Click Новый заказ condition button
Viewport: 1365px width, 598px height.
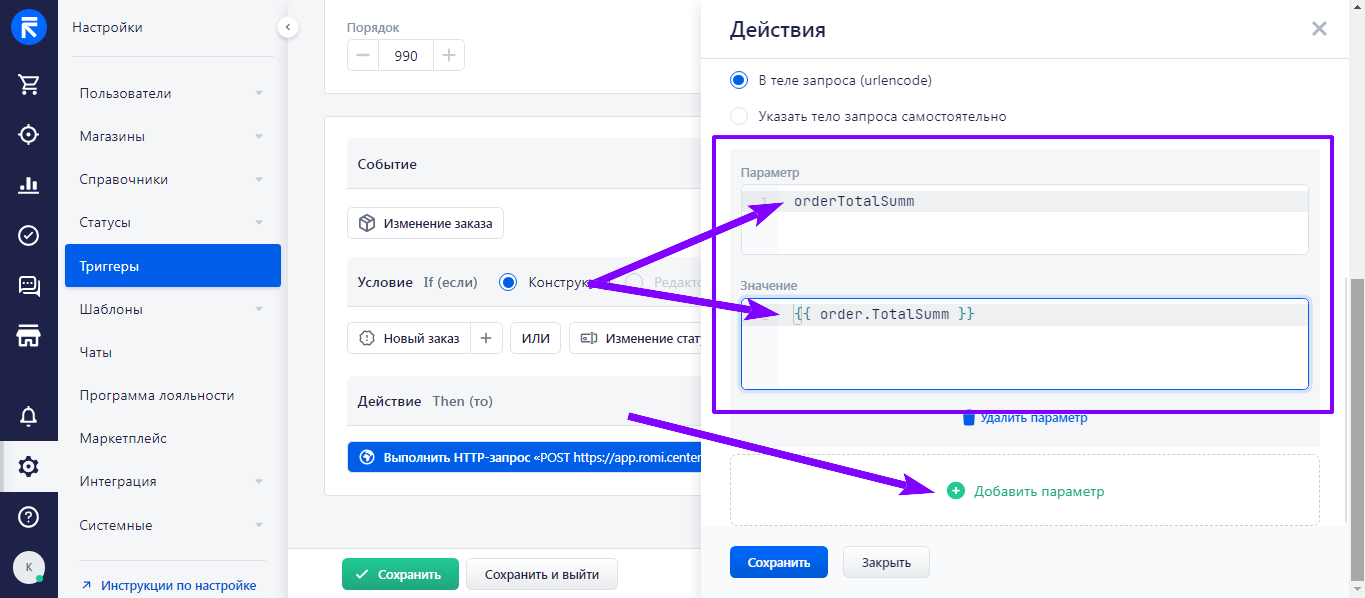(x=410, y=338)
